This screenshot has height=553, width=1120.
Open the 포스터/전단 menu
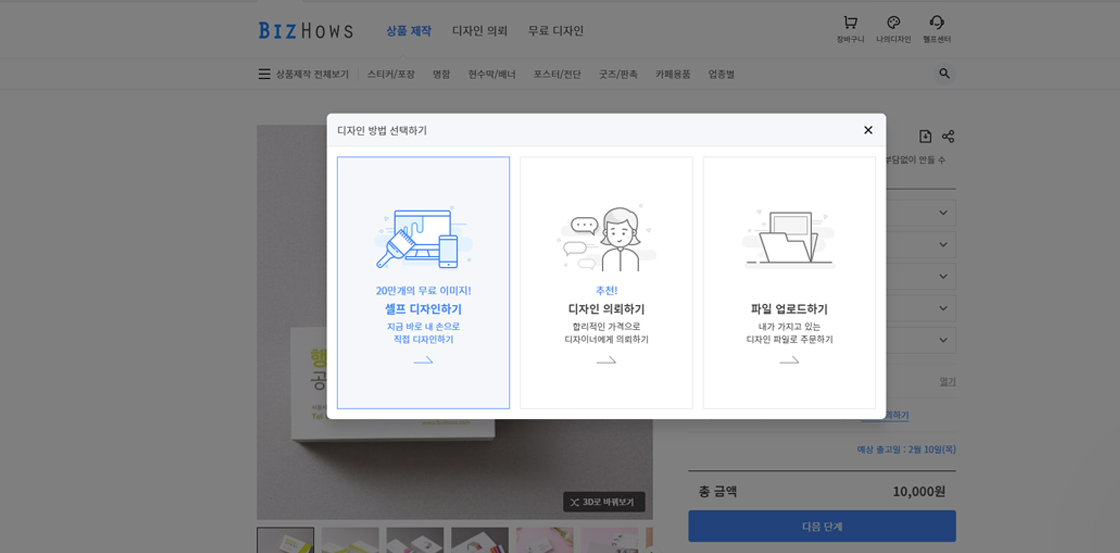pyautogui.click(x=557, y=74)
